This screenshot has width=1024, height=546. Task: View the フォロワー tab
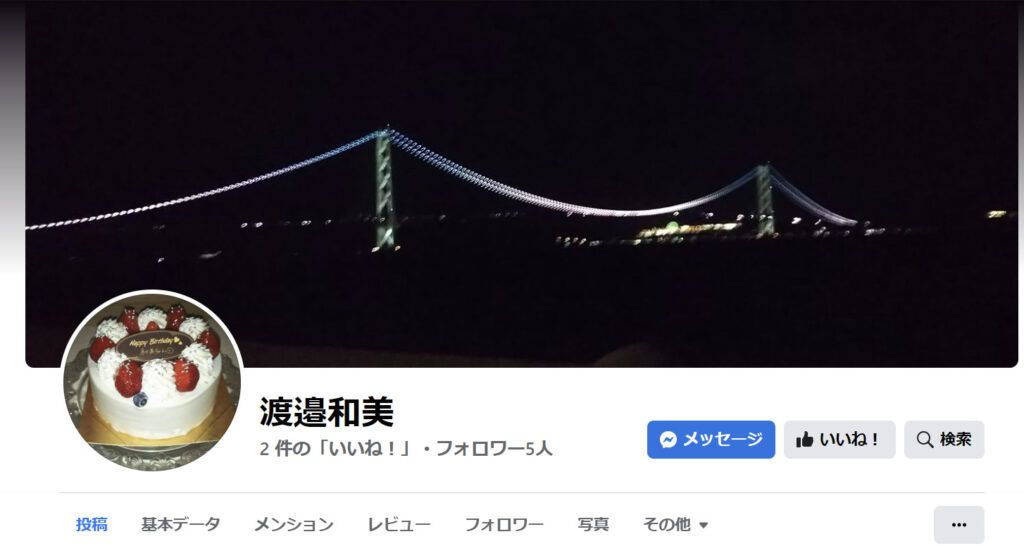click(x=504, y=524)
